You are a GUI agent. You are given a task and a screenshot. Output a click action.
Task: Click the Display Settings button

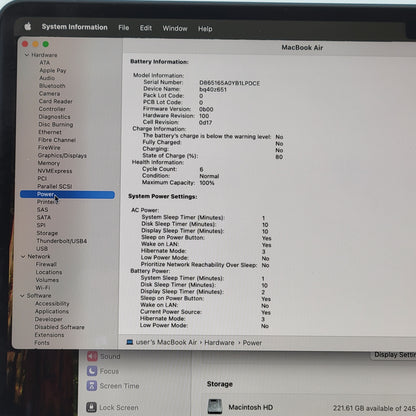pyautogui.click(x=393, y=355)
